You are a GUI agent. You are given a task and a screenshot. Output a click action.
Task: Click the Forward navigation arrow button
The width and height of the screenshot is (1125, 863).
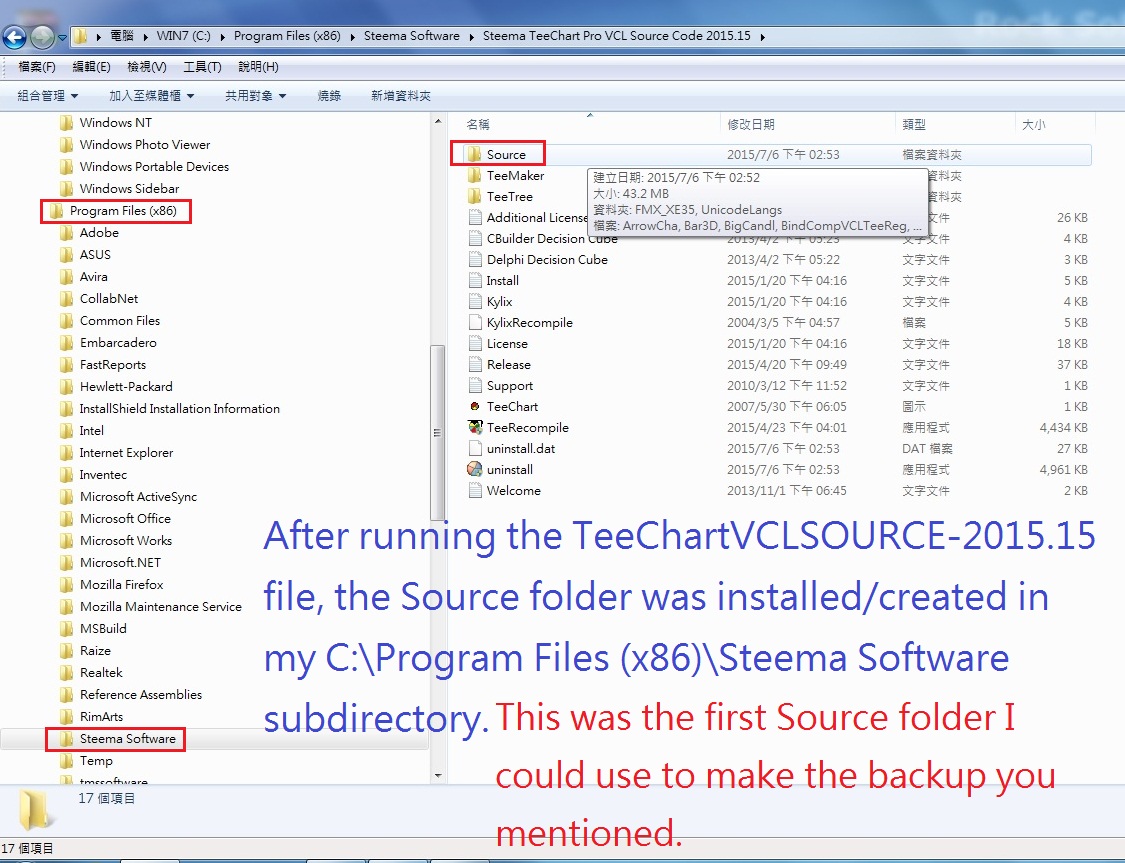42,37
